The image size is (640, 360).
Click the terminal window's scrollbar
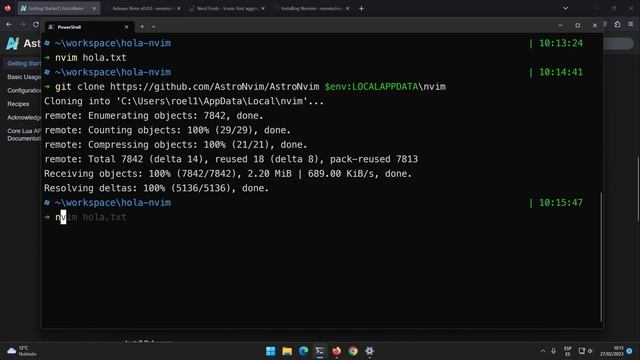601,257
